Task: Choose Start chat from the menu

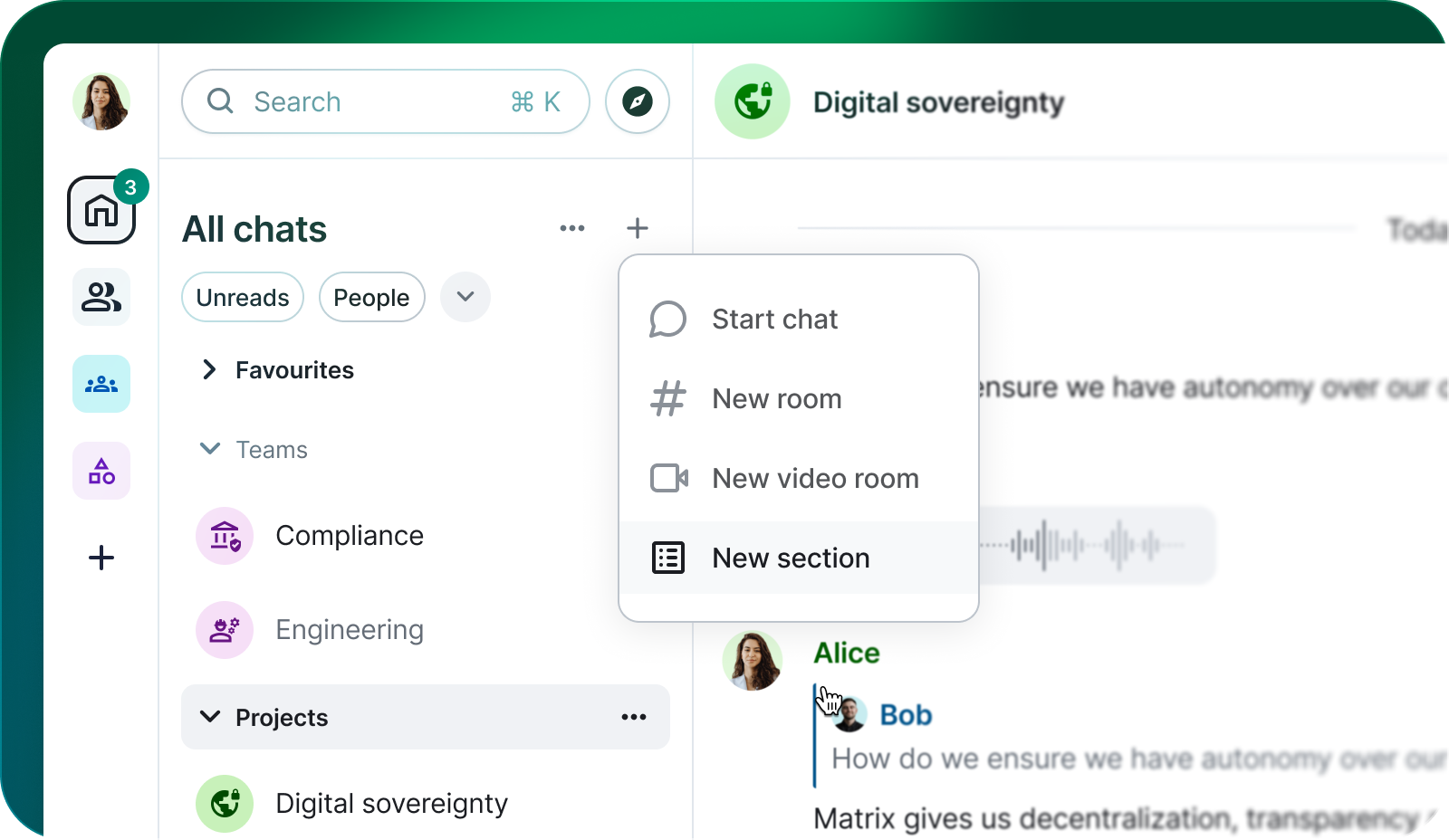Action: [x=799, y=319]
